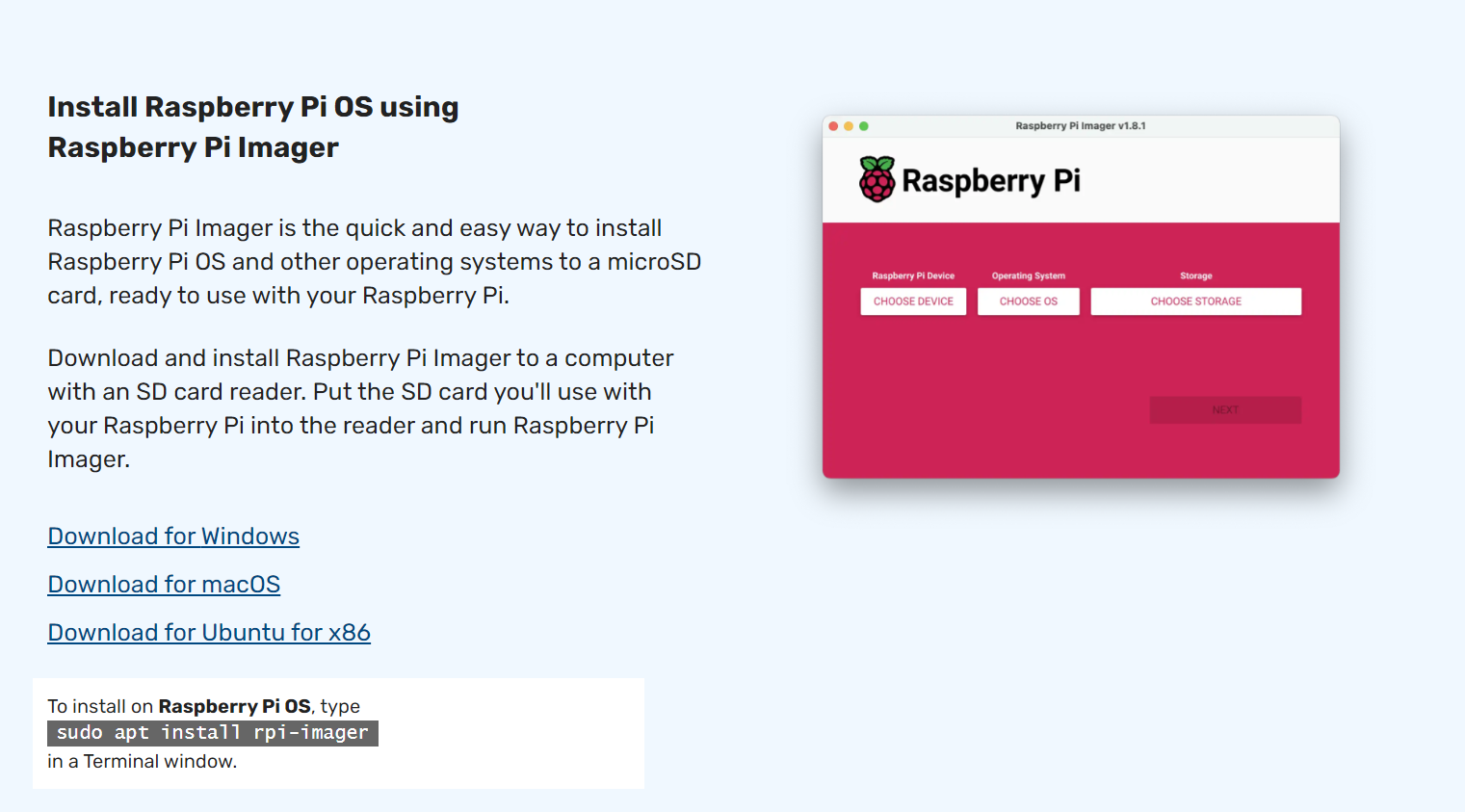Click the heading 'Install Raspberry Pi OS using'
Image resolution: width=1465 pixels, height=812 pixels.
click(x=253, y=107)
